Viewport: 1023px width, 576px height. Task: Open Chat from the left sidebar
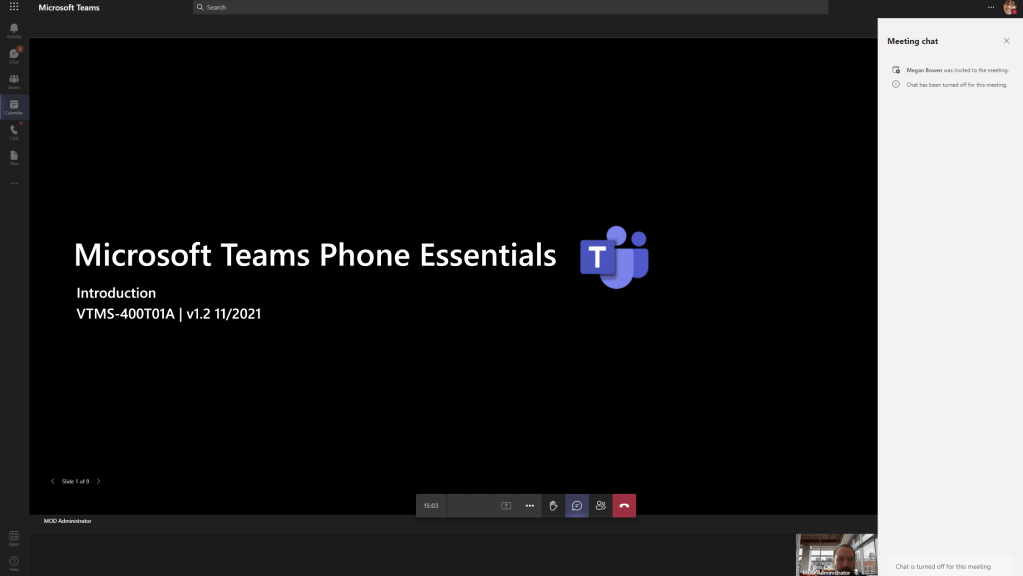click(14, 55)
